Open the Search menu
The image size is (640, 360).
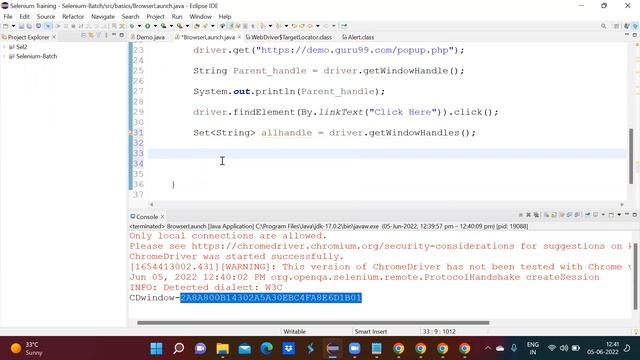click(x=130, y=16)
